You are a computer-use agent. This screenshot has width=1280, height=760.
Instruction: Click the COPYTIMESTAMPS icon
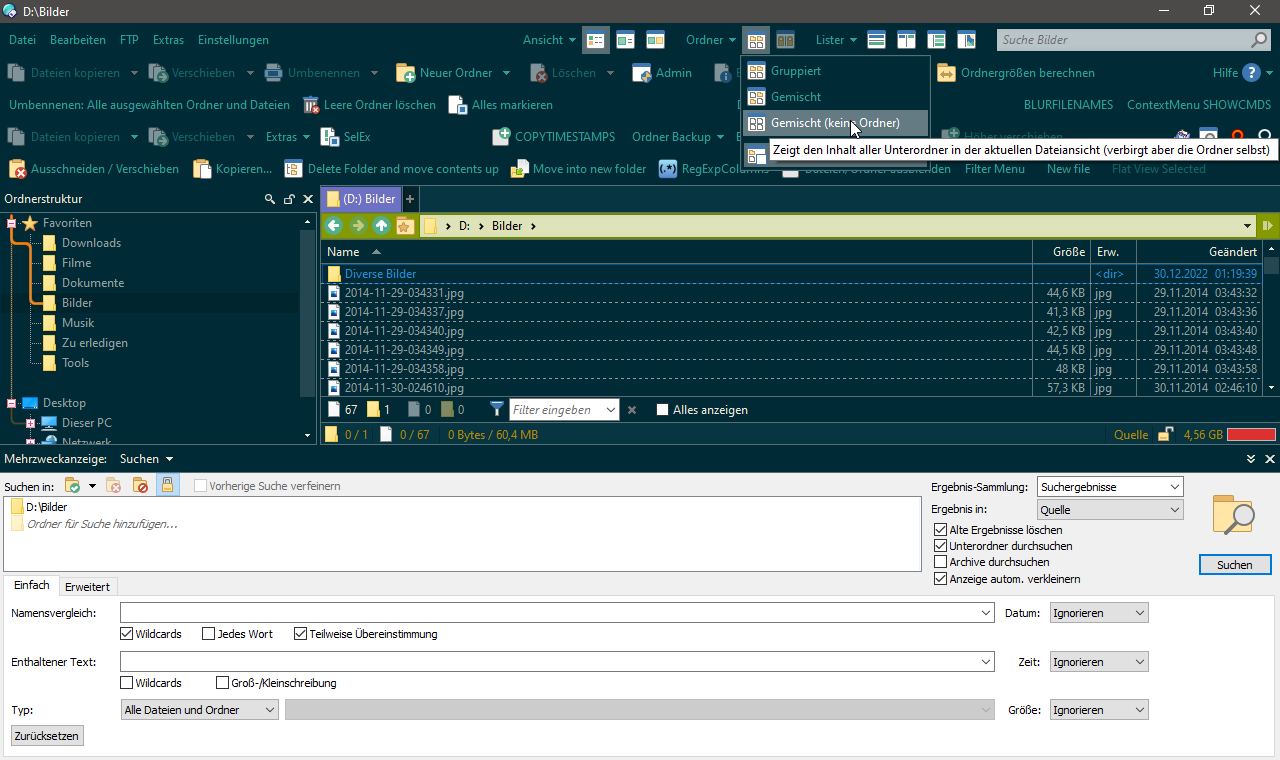tap(501, 137)
